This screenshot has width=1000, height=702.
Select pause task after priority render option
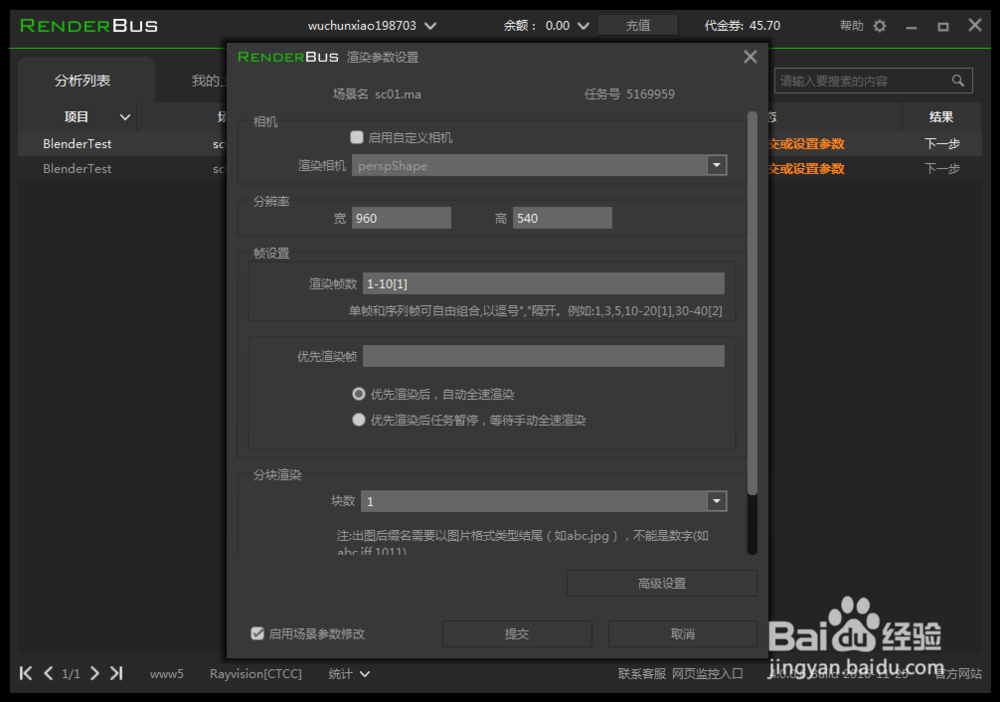click(x=358, y=420)
